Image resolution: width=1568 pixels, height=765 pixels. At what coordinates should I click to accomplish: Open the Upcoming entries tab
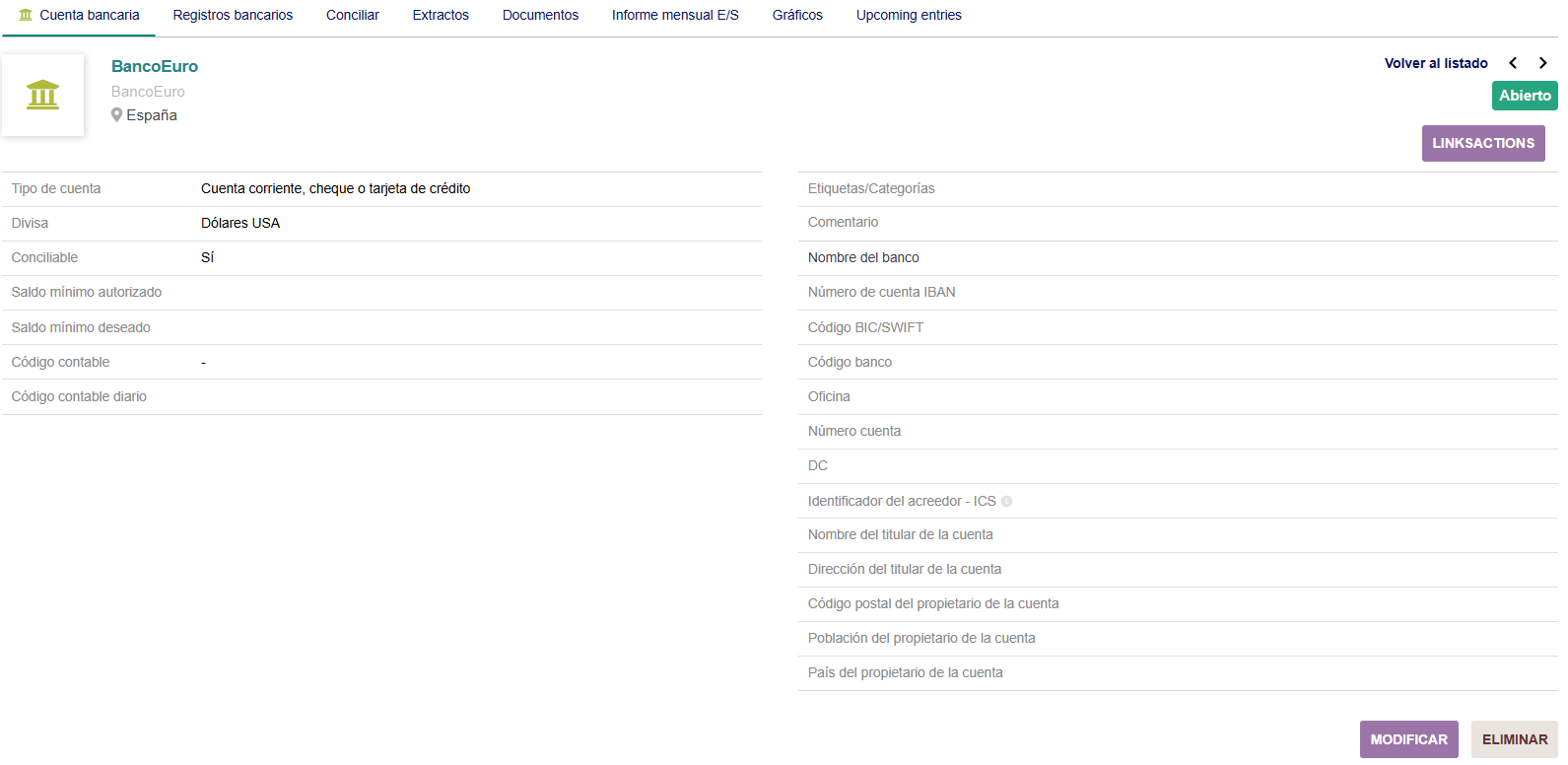tap(909, 15)
